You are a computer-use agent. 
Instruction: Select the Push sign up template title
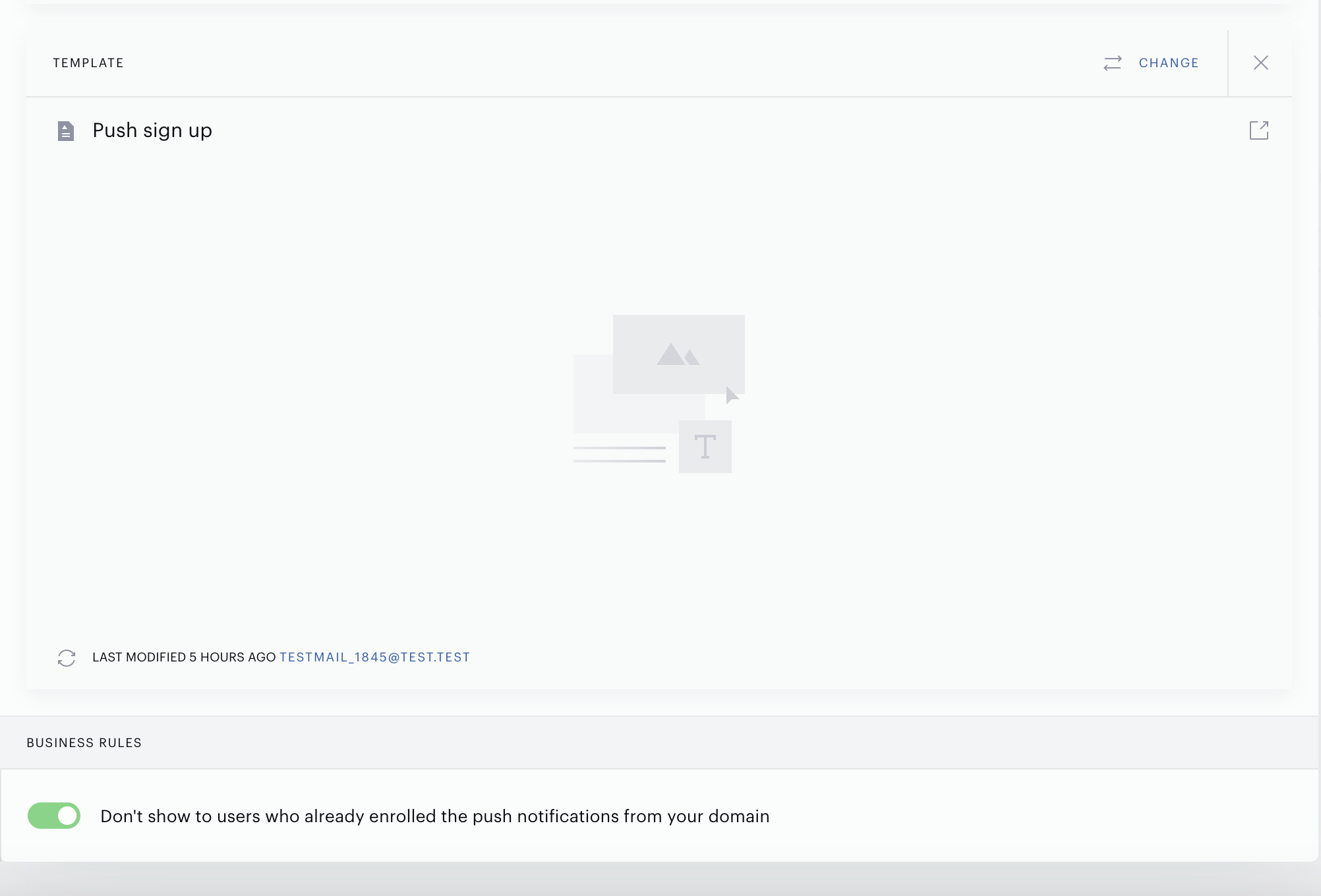[152, 130]
